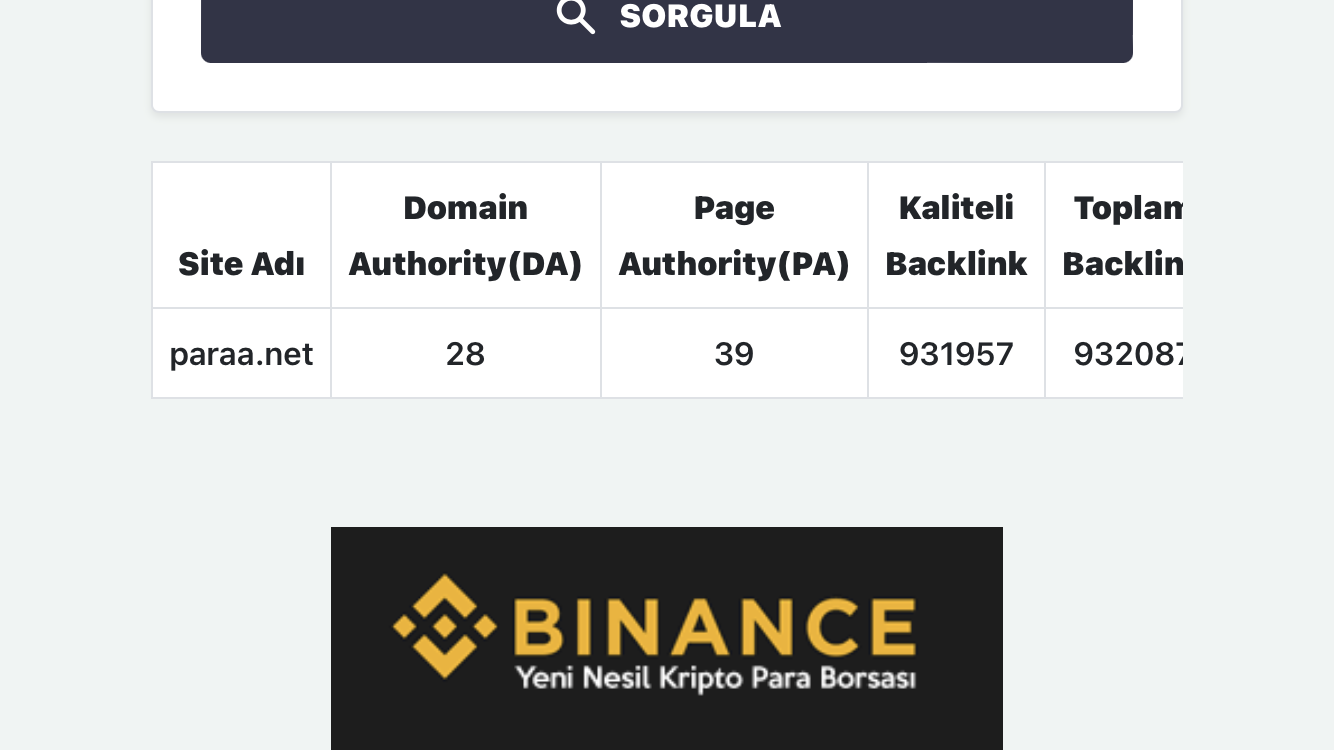1334x750 pixels.
Task: Click the paraa.net site name cell
Action: tap(241, 353)
